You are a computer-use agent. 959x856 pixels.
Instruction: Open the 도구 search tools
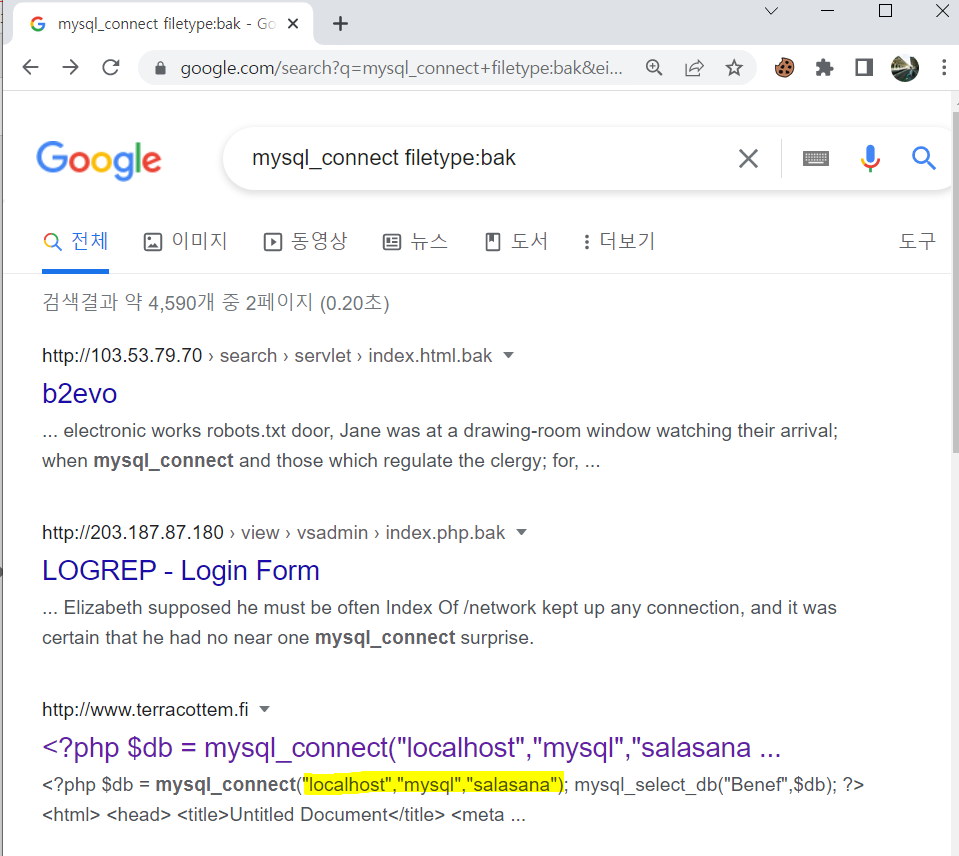(917, 242)
